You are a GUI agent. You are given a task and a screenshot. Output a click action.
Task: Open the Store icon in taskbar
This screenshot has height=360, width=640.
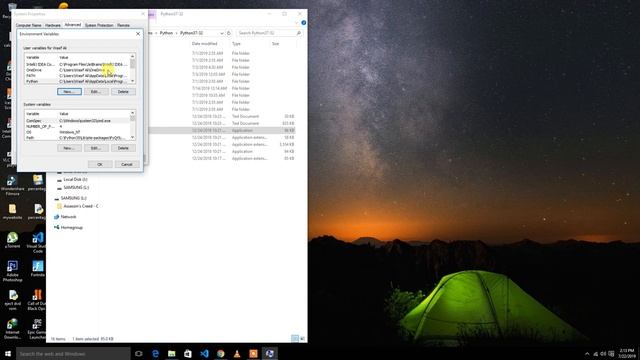[x=188, y=353]
